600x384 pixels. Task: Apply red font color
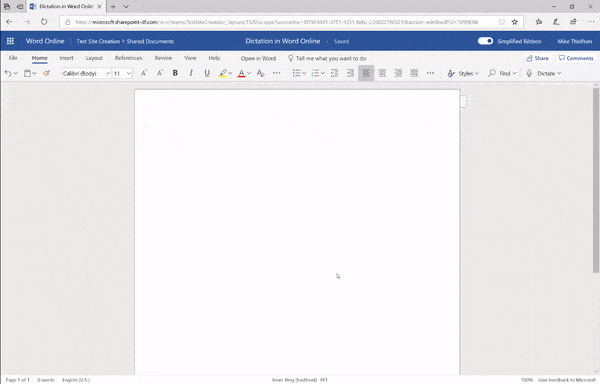click(x=241, y=73)
